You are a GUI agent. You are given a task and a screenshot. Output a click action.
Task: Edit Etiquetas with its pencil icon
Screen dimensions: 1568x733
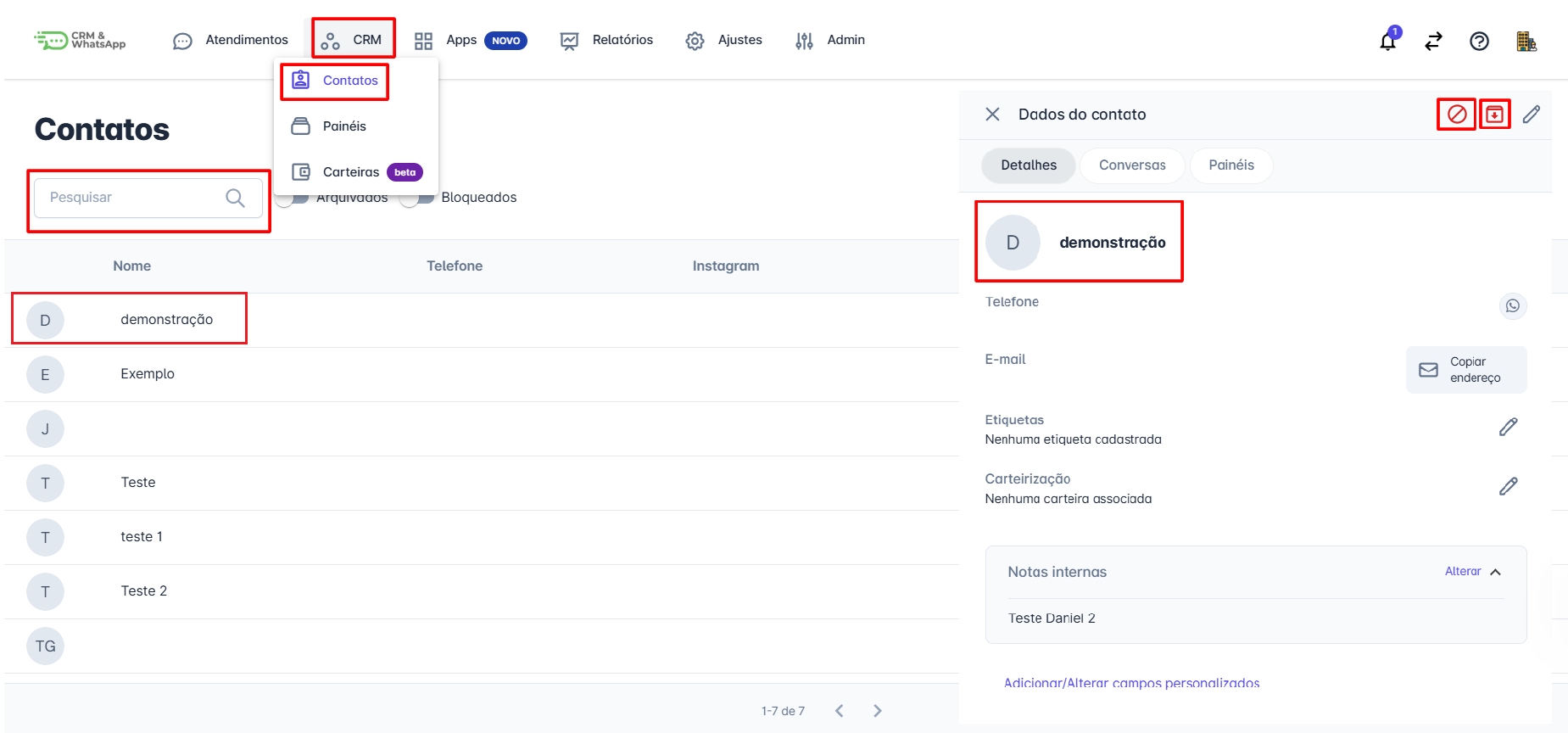(x=1508, y=427)
